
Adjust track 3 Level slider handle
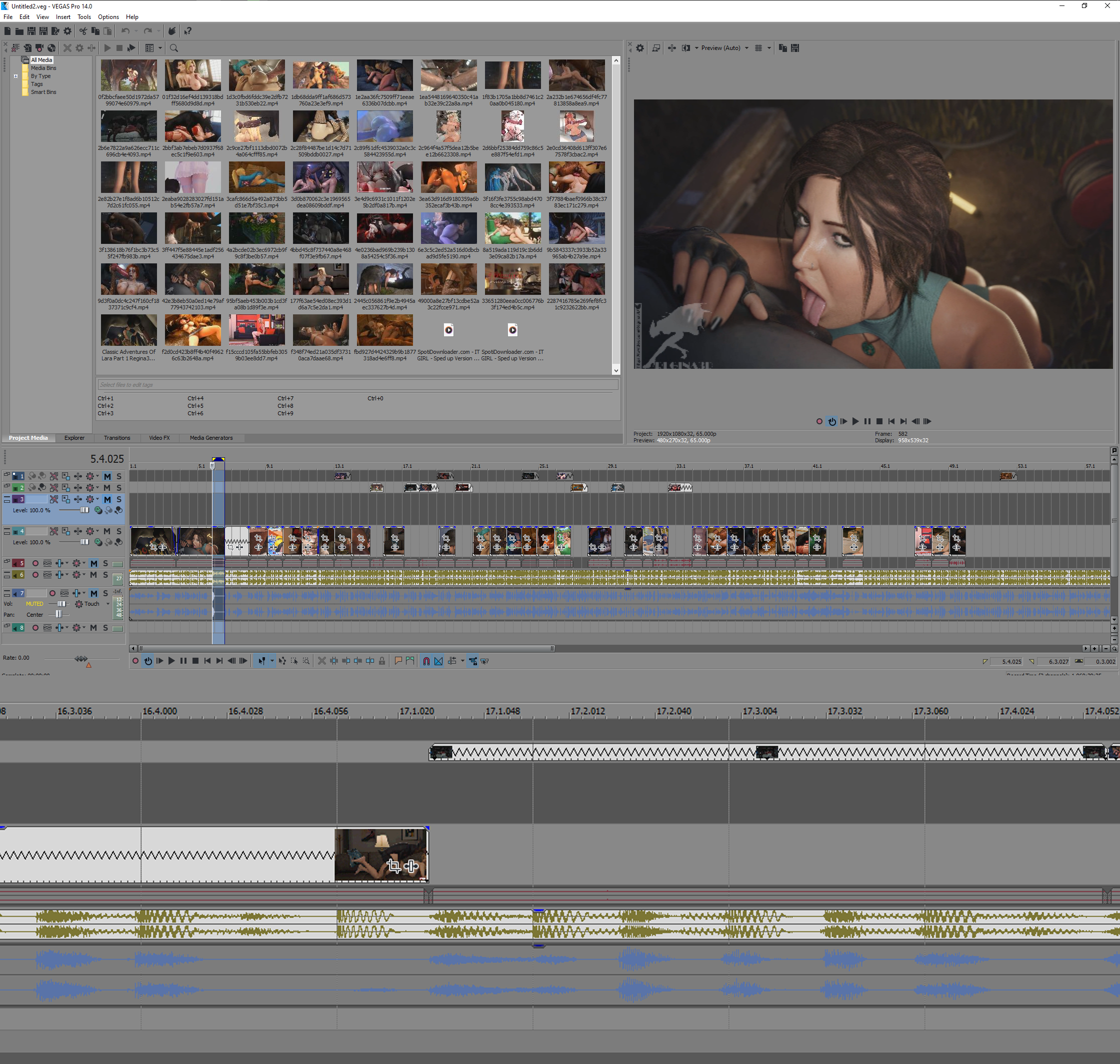tap(84, 510)
